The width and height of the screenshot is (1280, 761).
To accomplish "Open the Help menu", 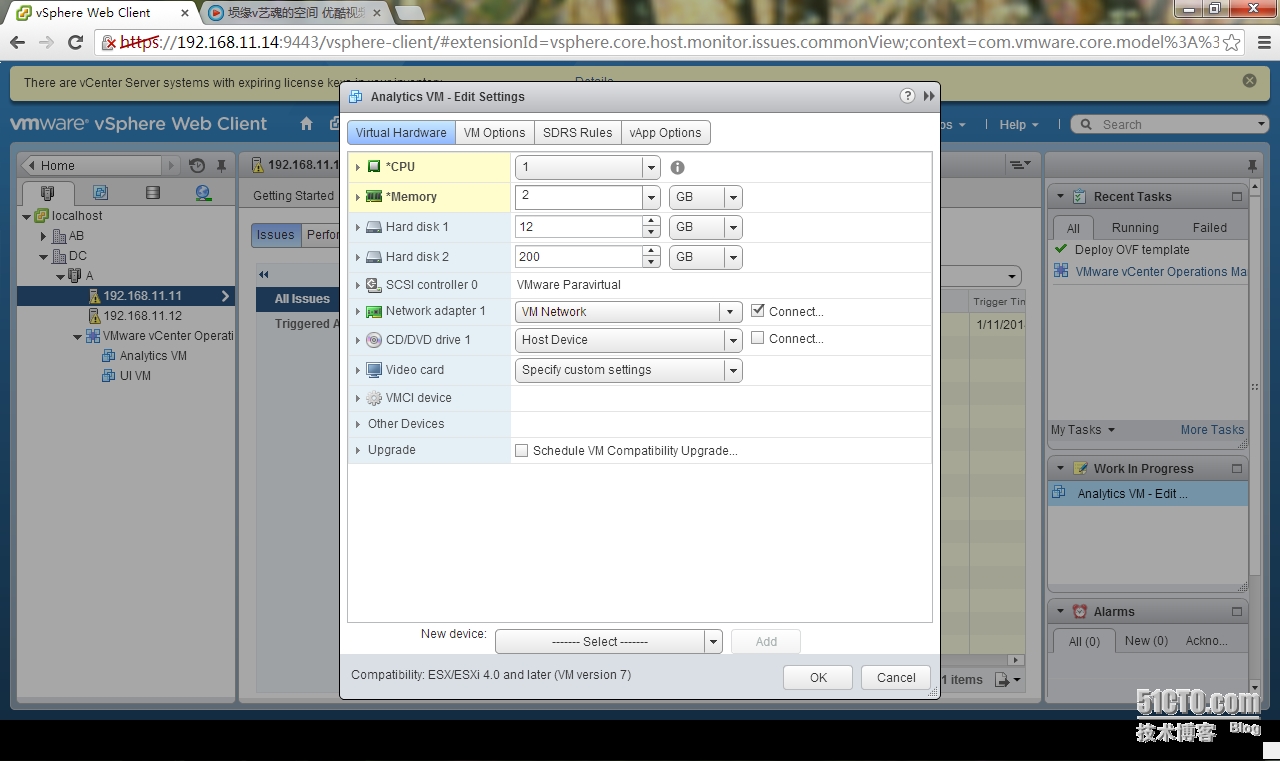I will [x=1019, y=125].
